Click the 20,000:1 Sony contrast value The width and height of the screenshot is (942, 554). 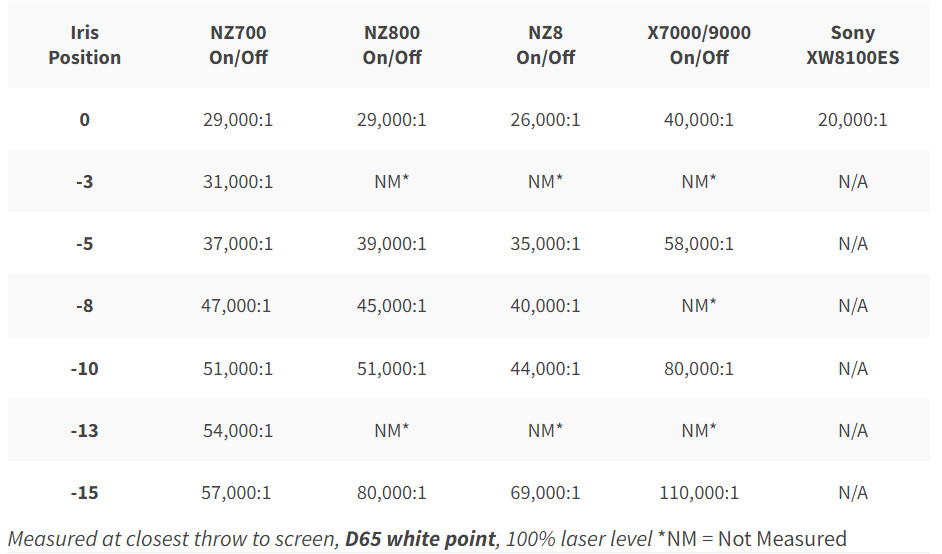coord(853,120)
